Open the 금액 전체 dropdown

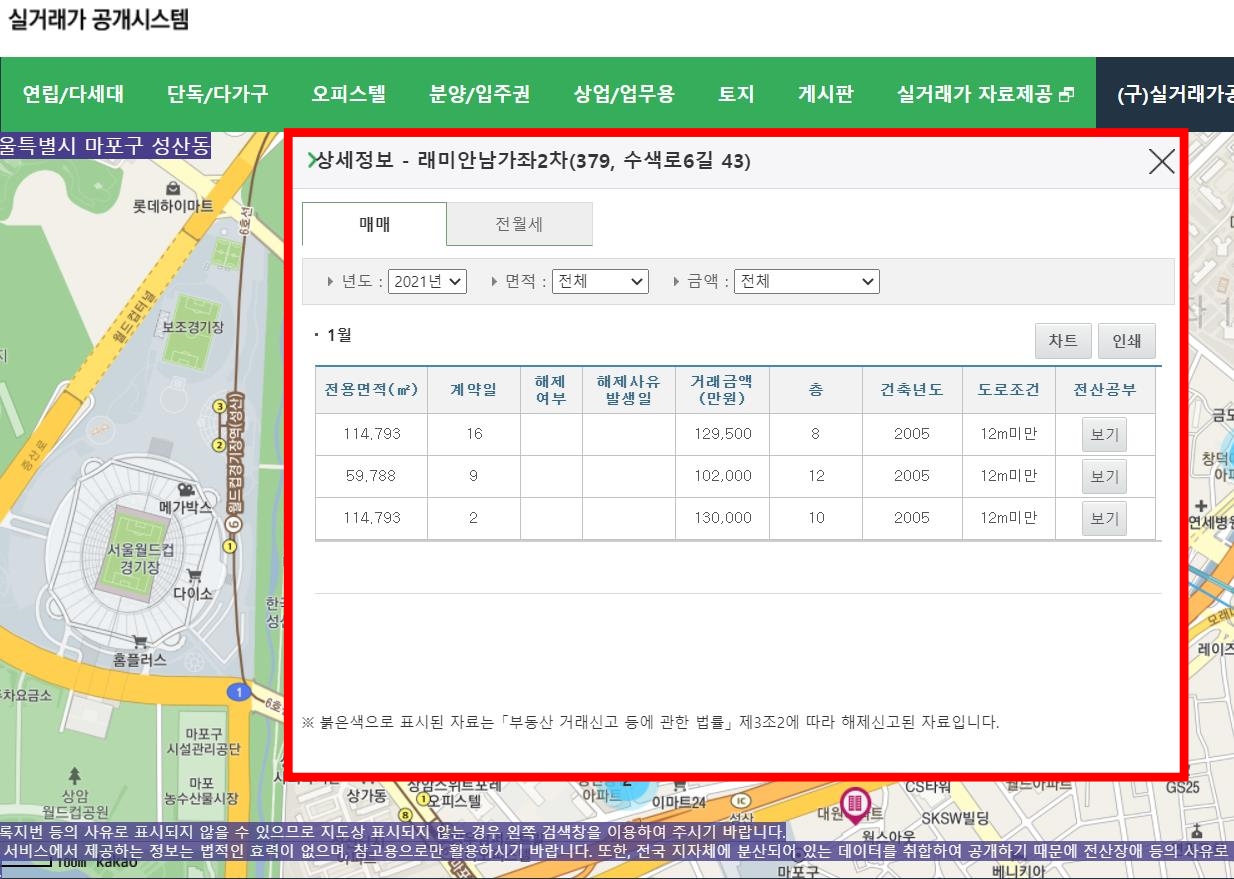point(806,282)
